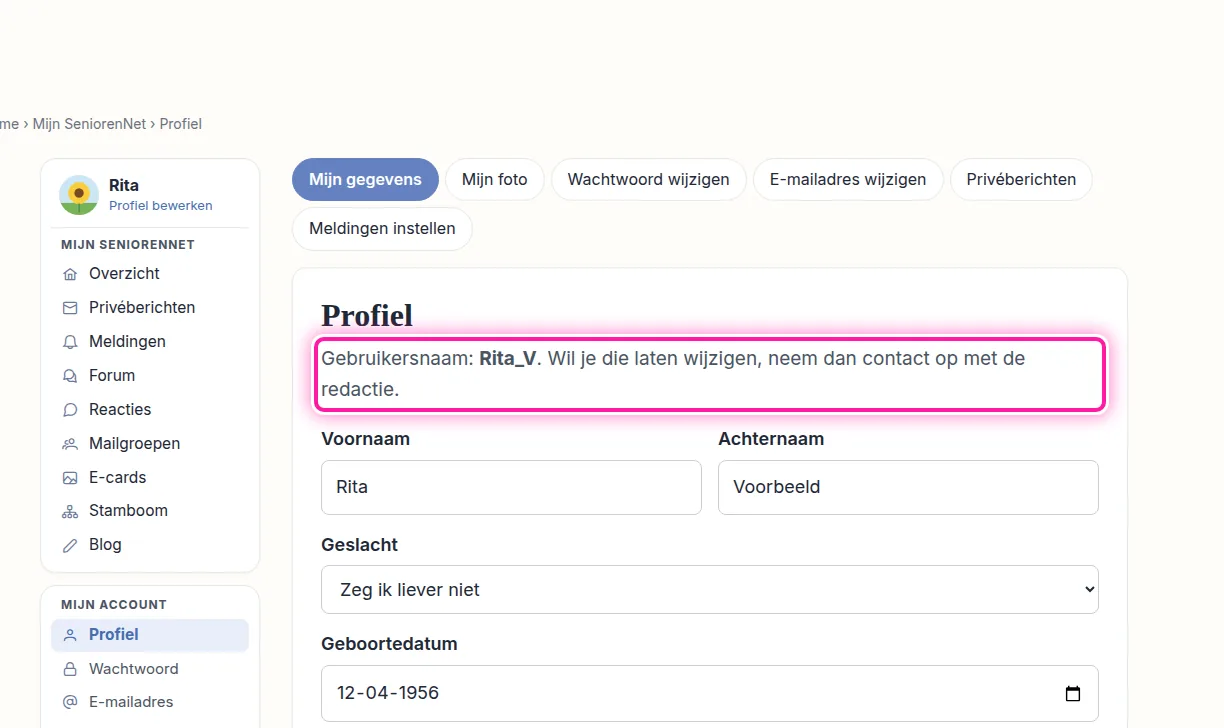Go to Mijn SeniorenNet breadcrumb link
1224x728 pixels.
coord(89,124)
